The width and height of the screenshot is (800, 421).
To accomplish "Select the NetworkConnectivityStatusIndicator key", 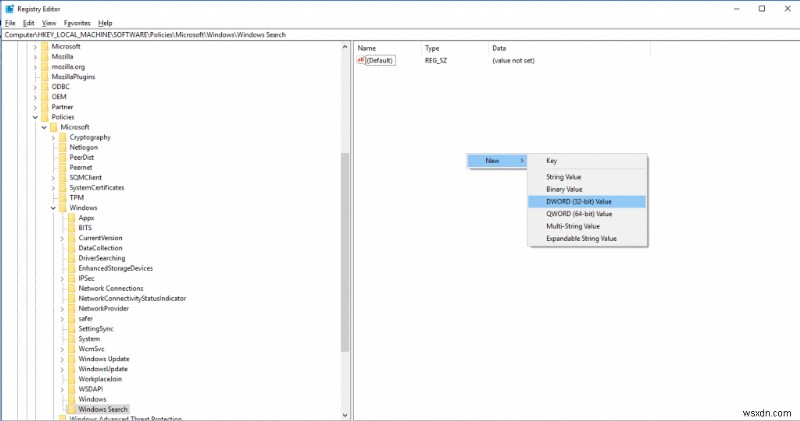I will (132, 299).
